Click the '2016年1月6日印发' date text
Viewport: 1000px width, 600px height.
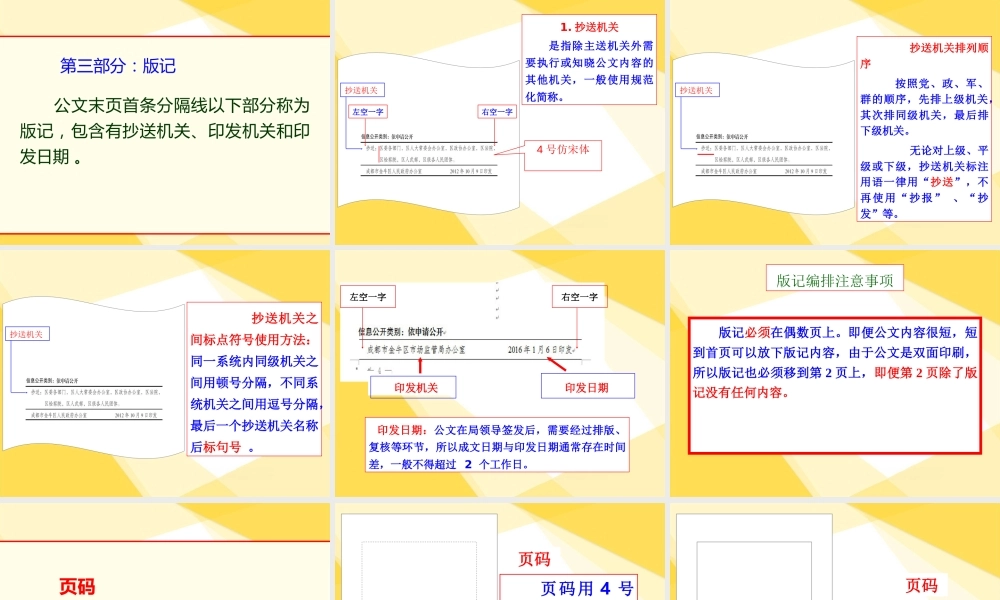tap(540, 349)
